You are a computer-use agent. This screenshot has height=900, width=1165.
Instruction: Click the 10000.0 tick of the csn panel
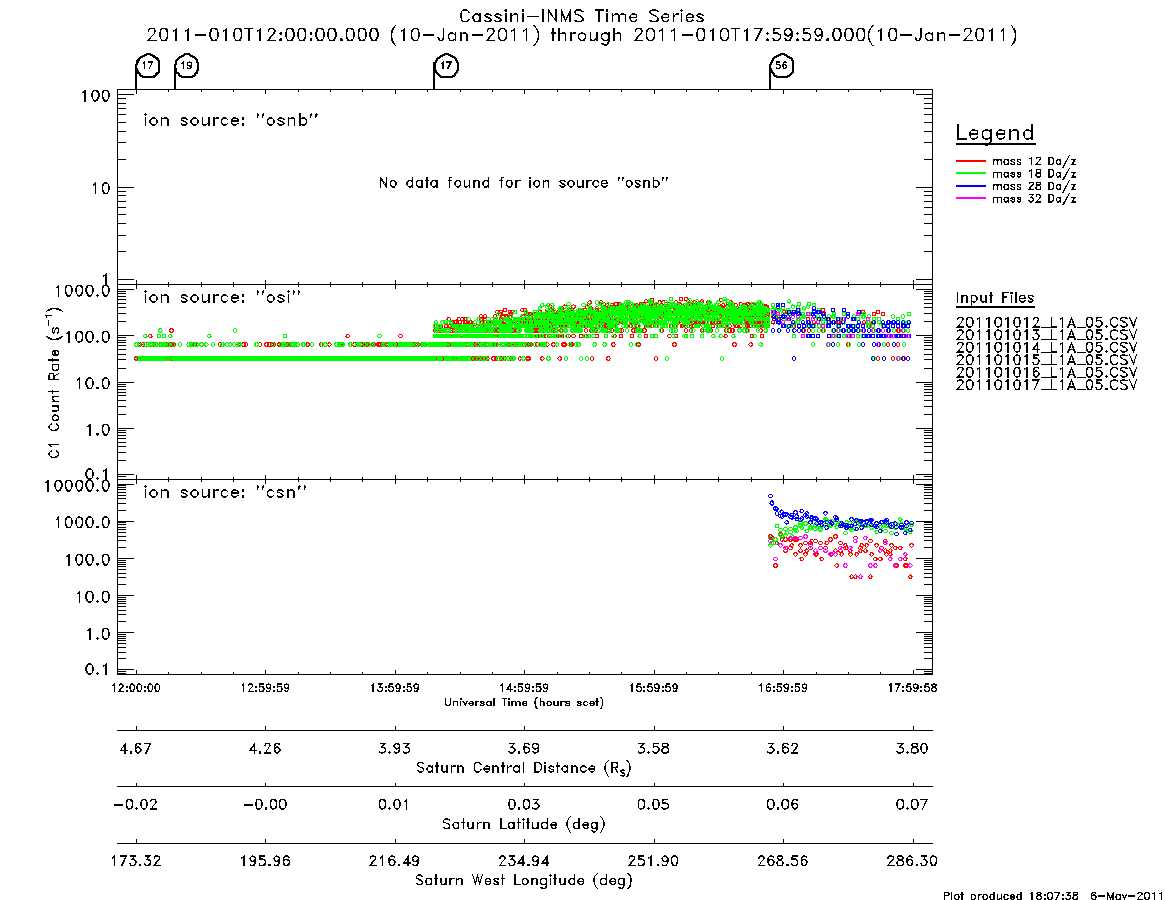77,486
